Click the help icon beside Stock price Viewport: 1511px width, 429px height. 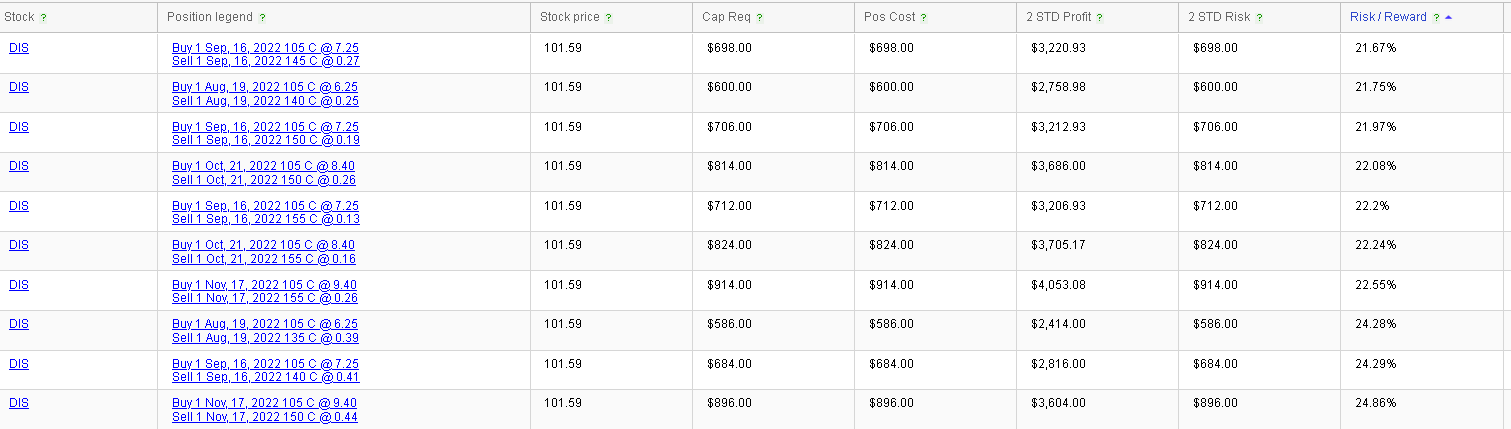point(609,18)
